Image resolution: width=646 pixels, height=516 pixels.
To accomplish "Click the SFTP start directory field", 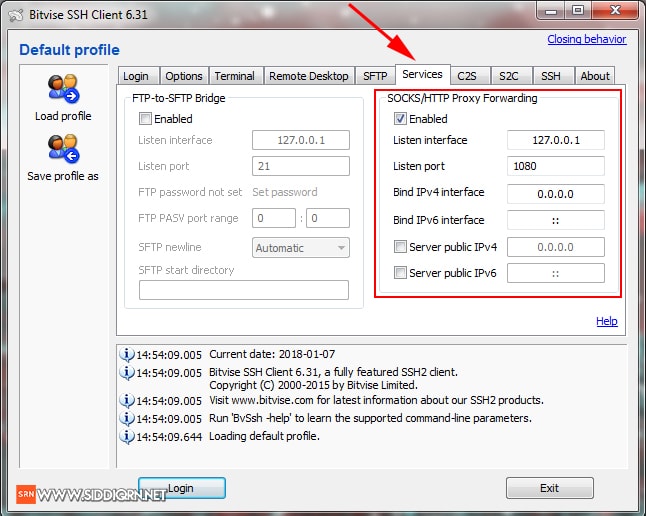I will tap(244, 290).
